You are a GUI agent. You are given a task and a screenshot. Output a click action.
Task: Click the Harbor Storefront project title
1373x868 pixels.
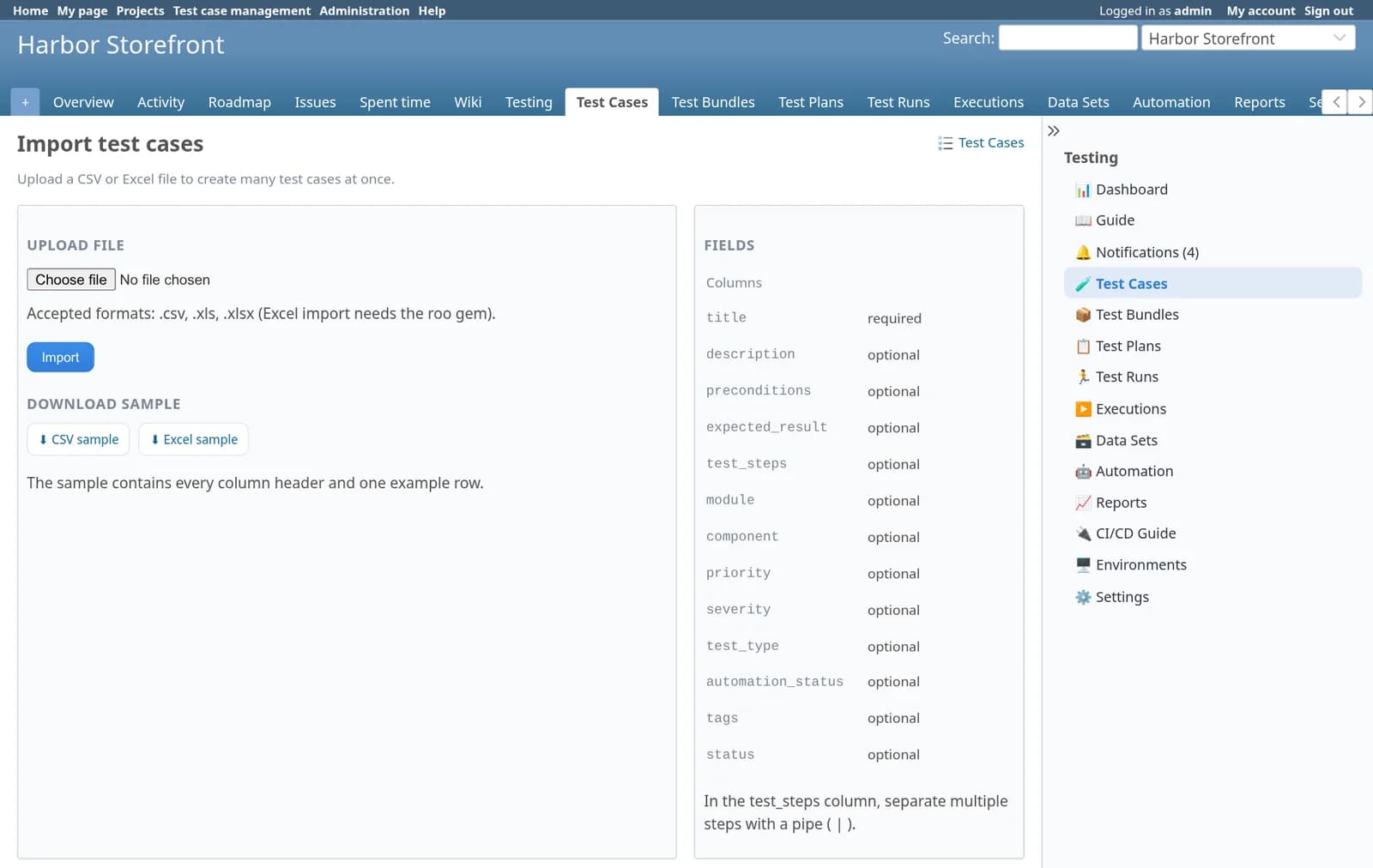click(x=121, y=45)
